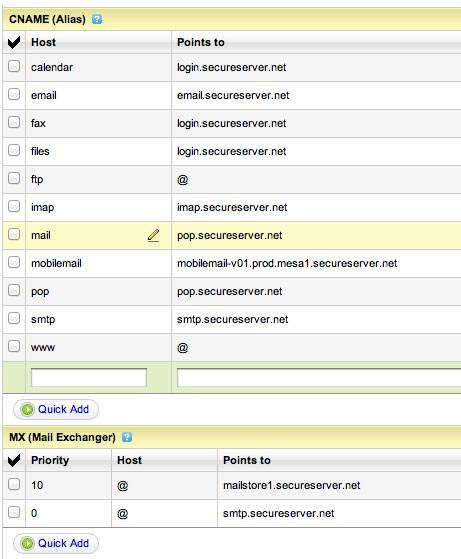Click mail's pop.secureserver.net value
Image resolution: width=461 pixels, height=559 pixels.
coord(230,236)
